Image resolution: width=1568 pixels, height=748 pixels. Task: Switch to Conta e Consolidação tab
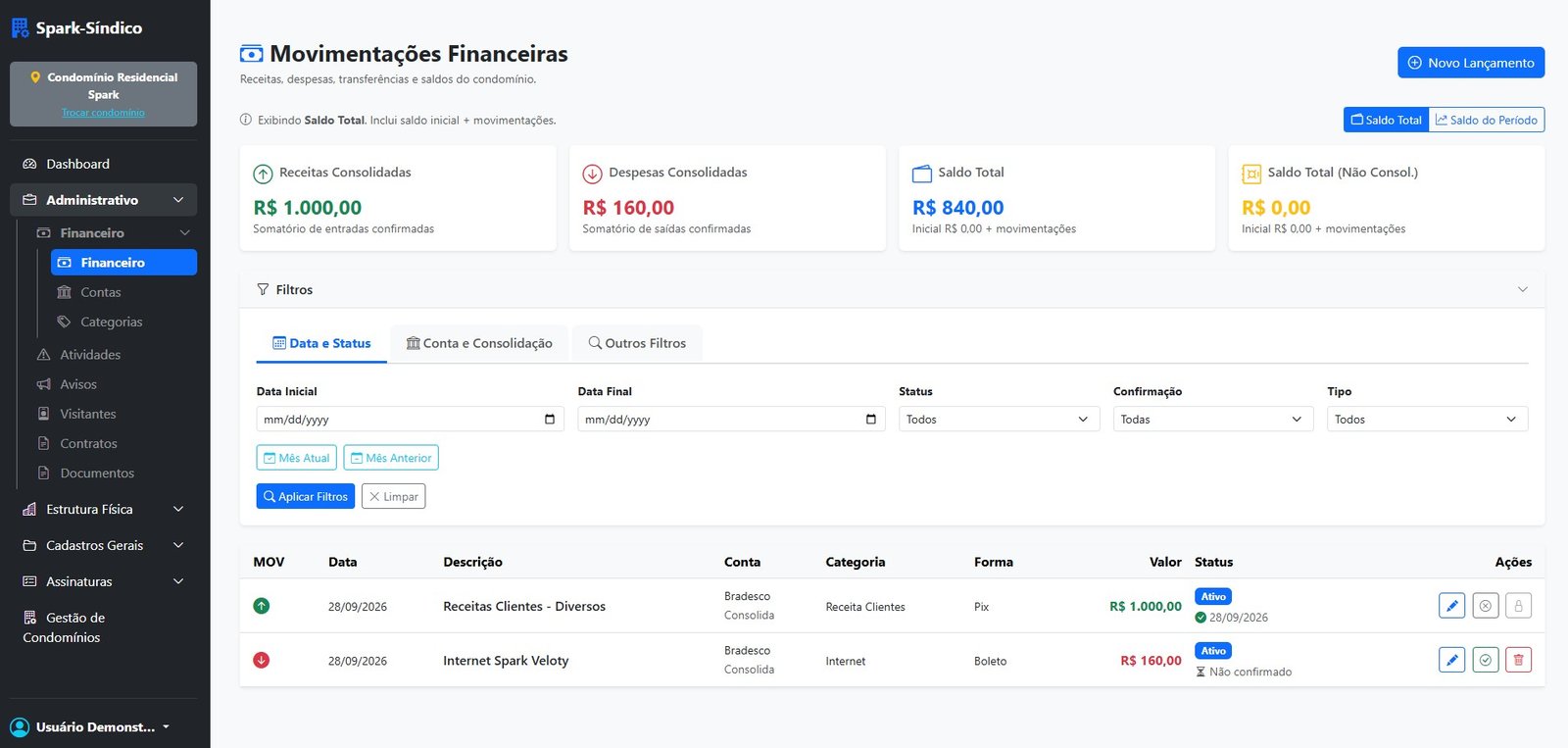[479, 343]
